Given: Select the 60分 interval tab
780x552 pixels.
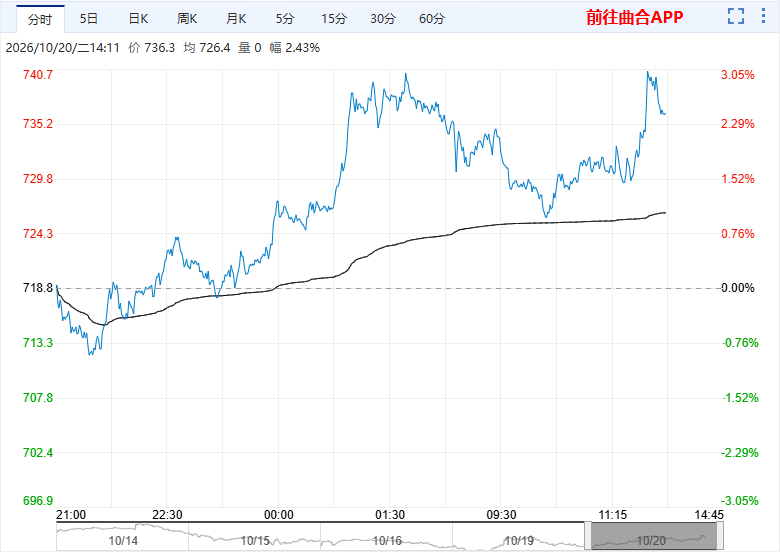Looking at the screenshot, I should click(432, 19).
